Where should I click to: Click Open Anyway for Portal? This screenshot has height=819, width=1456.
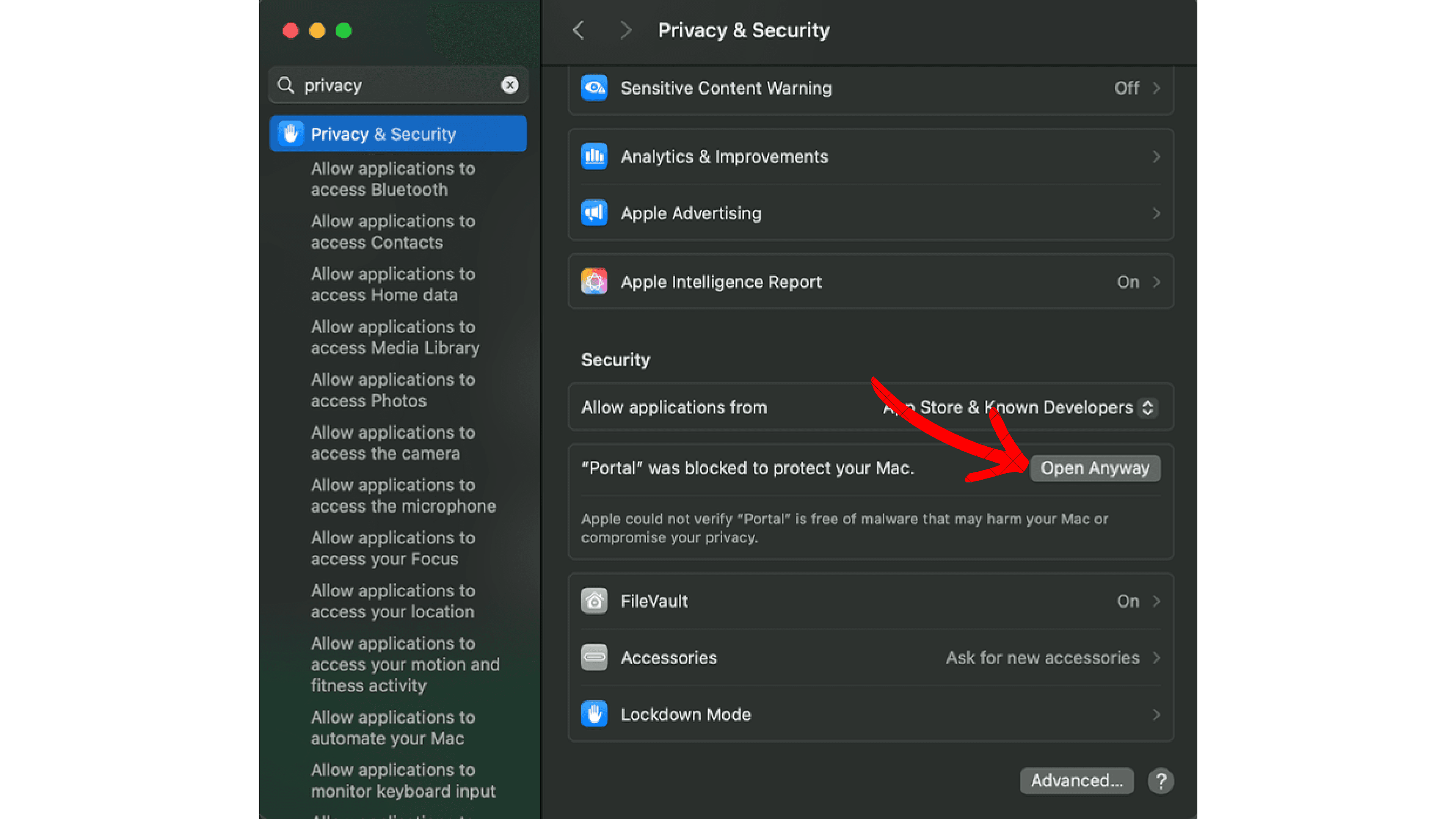pyautogui.click(x=1095, y=468)
